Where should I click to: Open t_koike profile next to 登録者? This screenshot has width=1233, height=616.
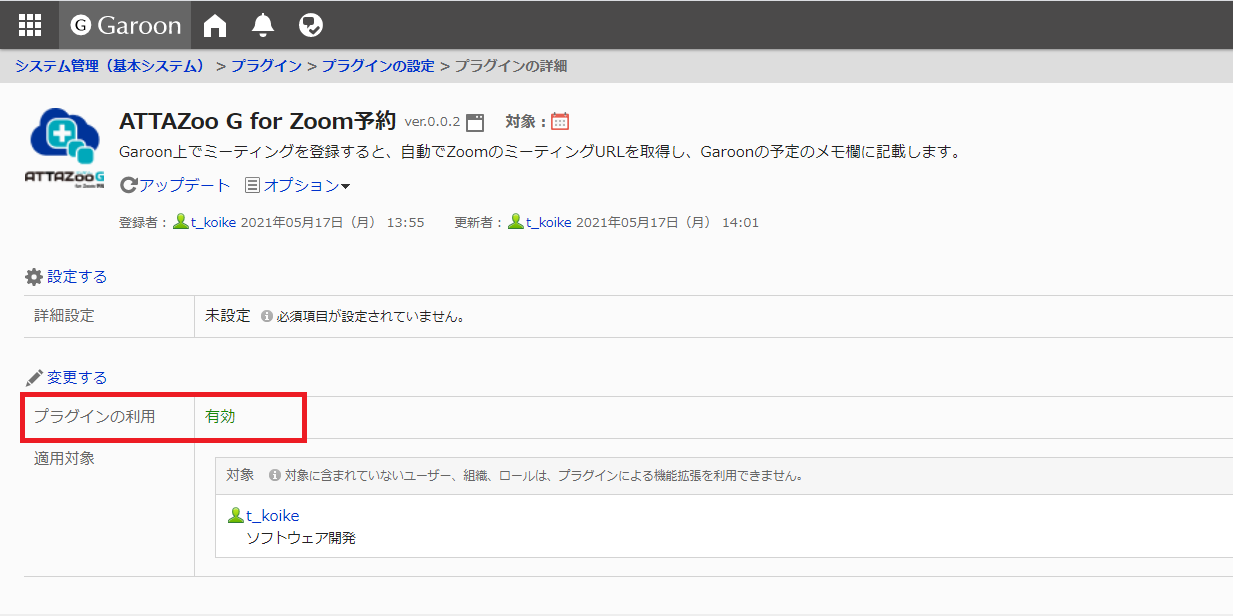(213, 222)
